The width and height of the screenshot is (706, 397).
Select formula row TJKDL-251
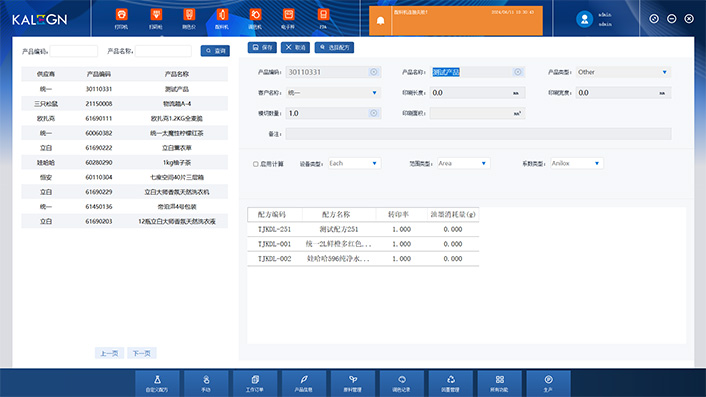tap(363, 229)
